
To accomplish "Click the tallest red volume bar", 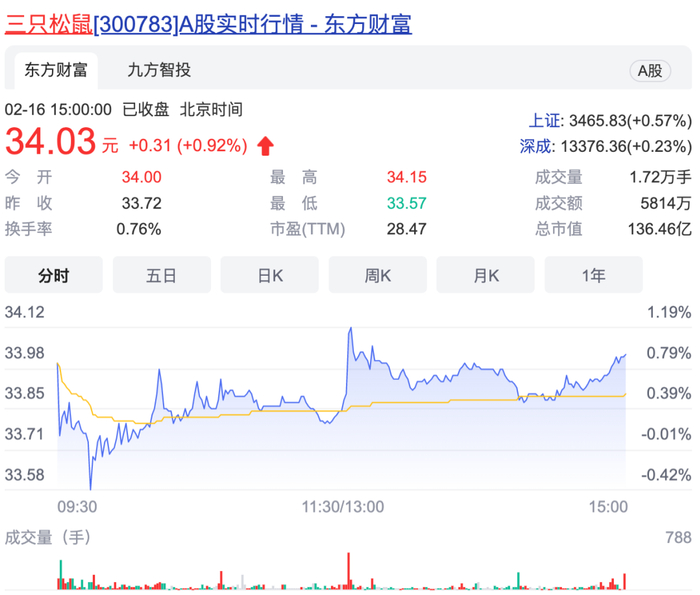I will (349, 571).
